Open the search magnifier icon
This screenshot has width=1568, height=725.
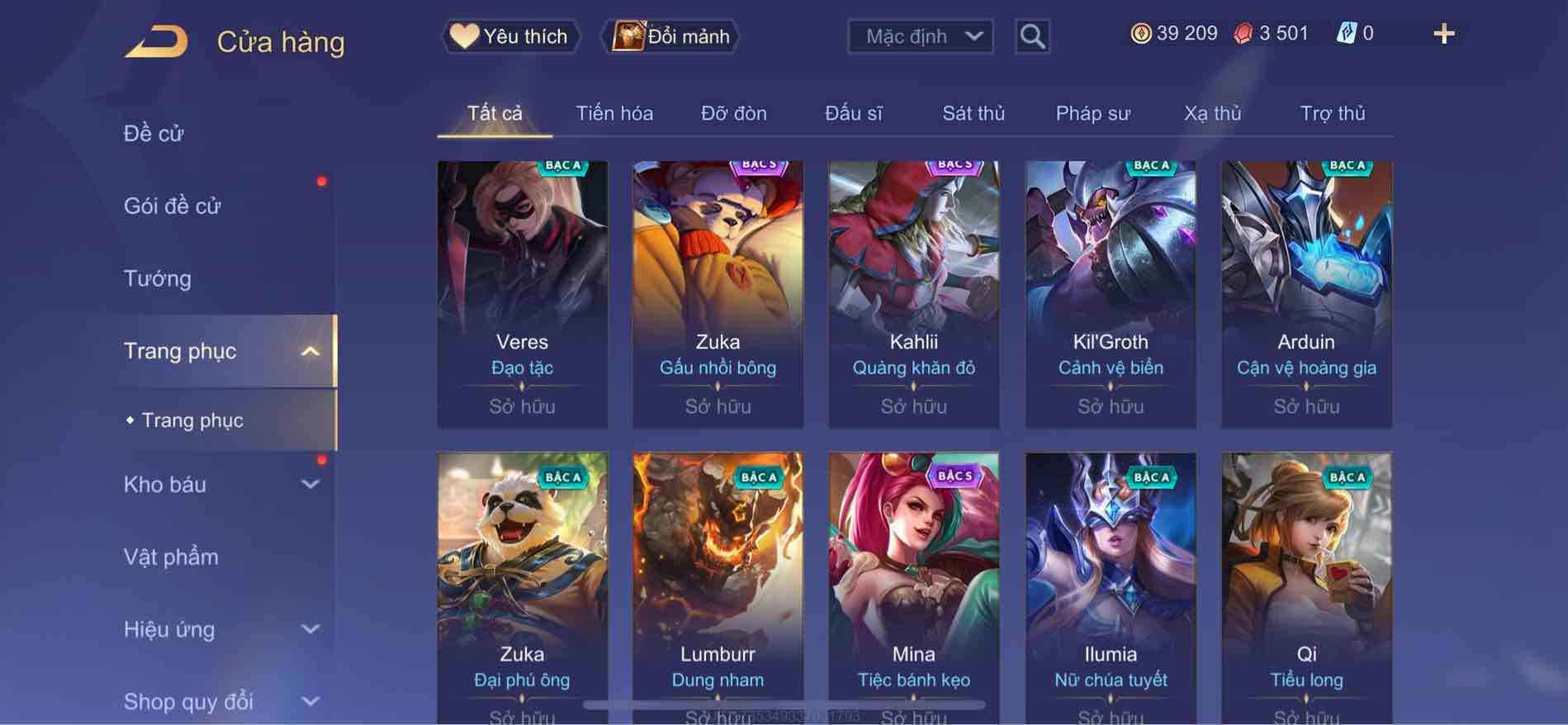point(1032,36)
